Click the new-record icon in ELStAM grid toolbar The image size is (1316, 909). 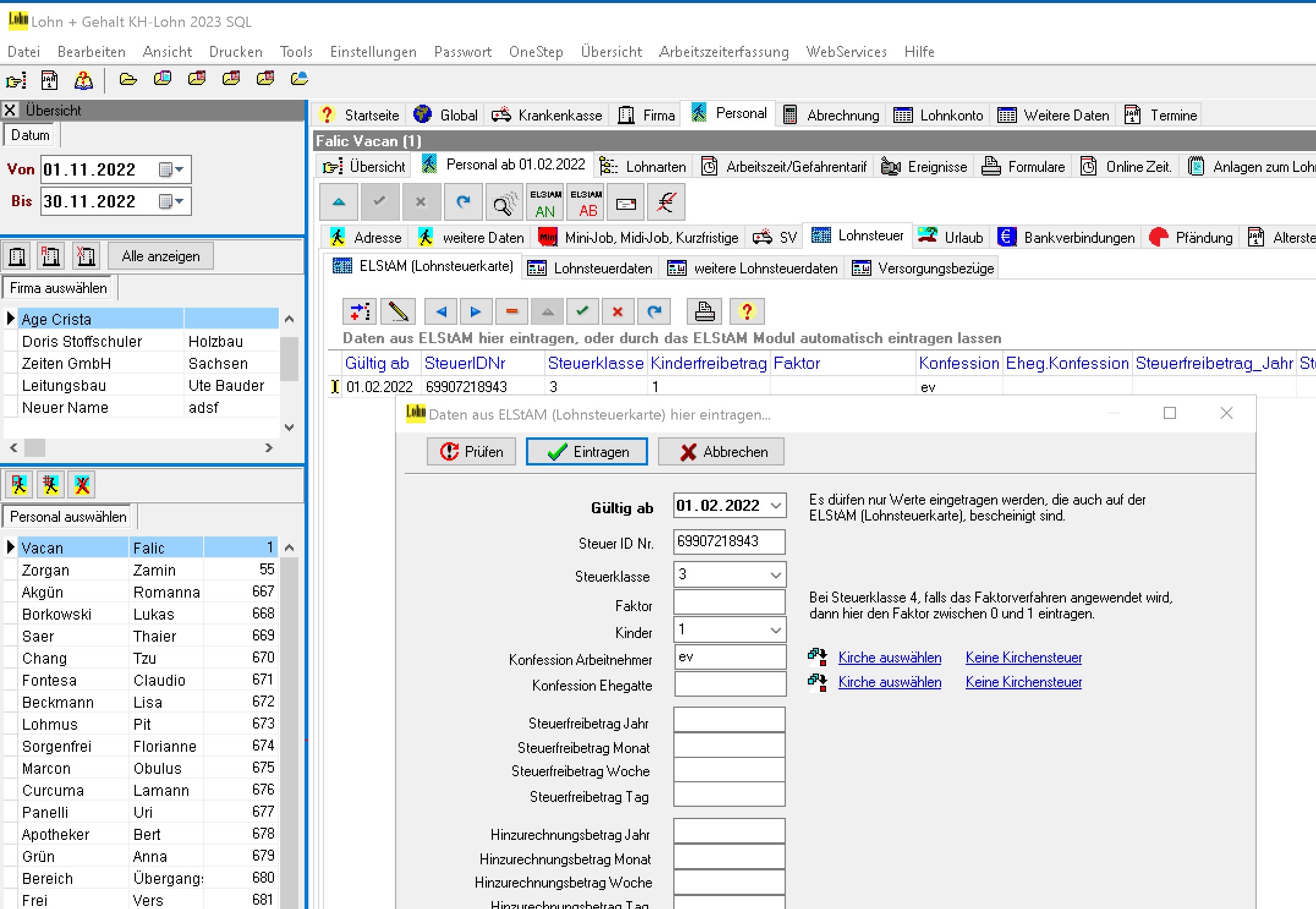click(x=361, y=312)
